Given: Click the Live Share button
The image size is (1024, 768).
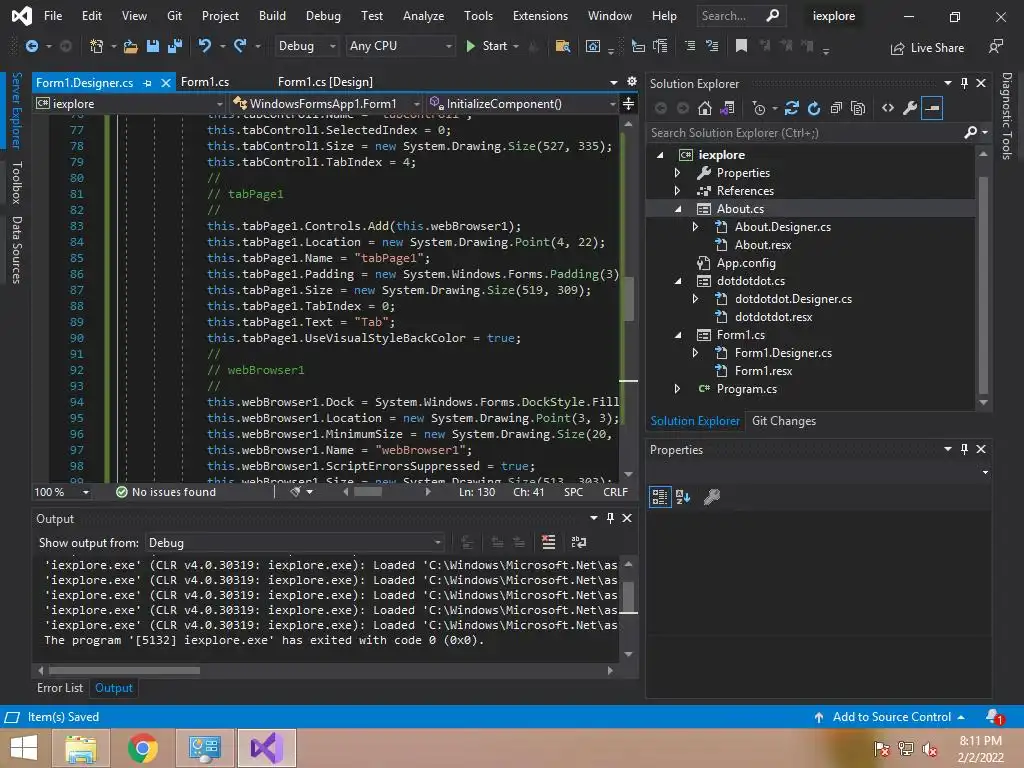Looking at the screenshot, I should coord(927,48).
